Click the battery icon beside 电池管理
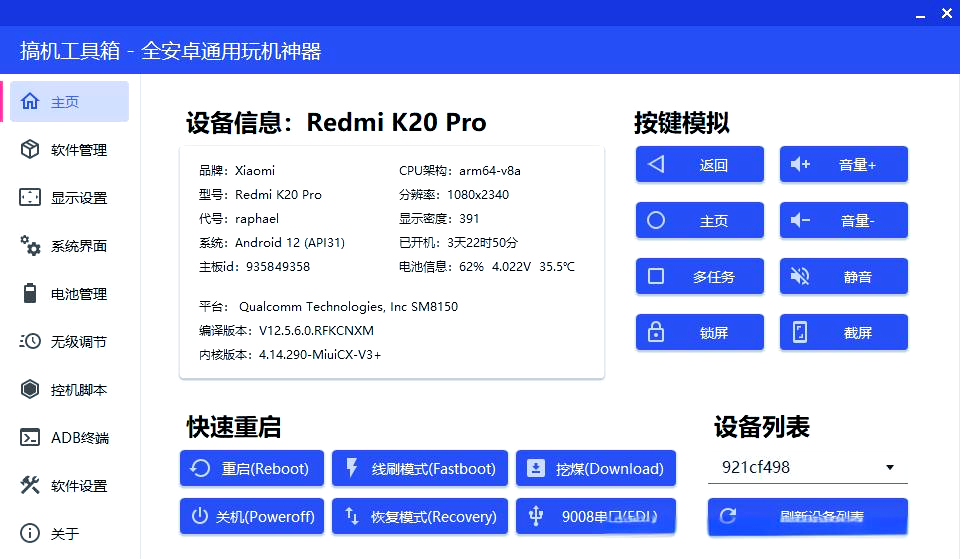Viewport: 960px width, 559px height. (x=30, y=293)
